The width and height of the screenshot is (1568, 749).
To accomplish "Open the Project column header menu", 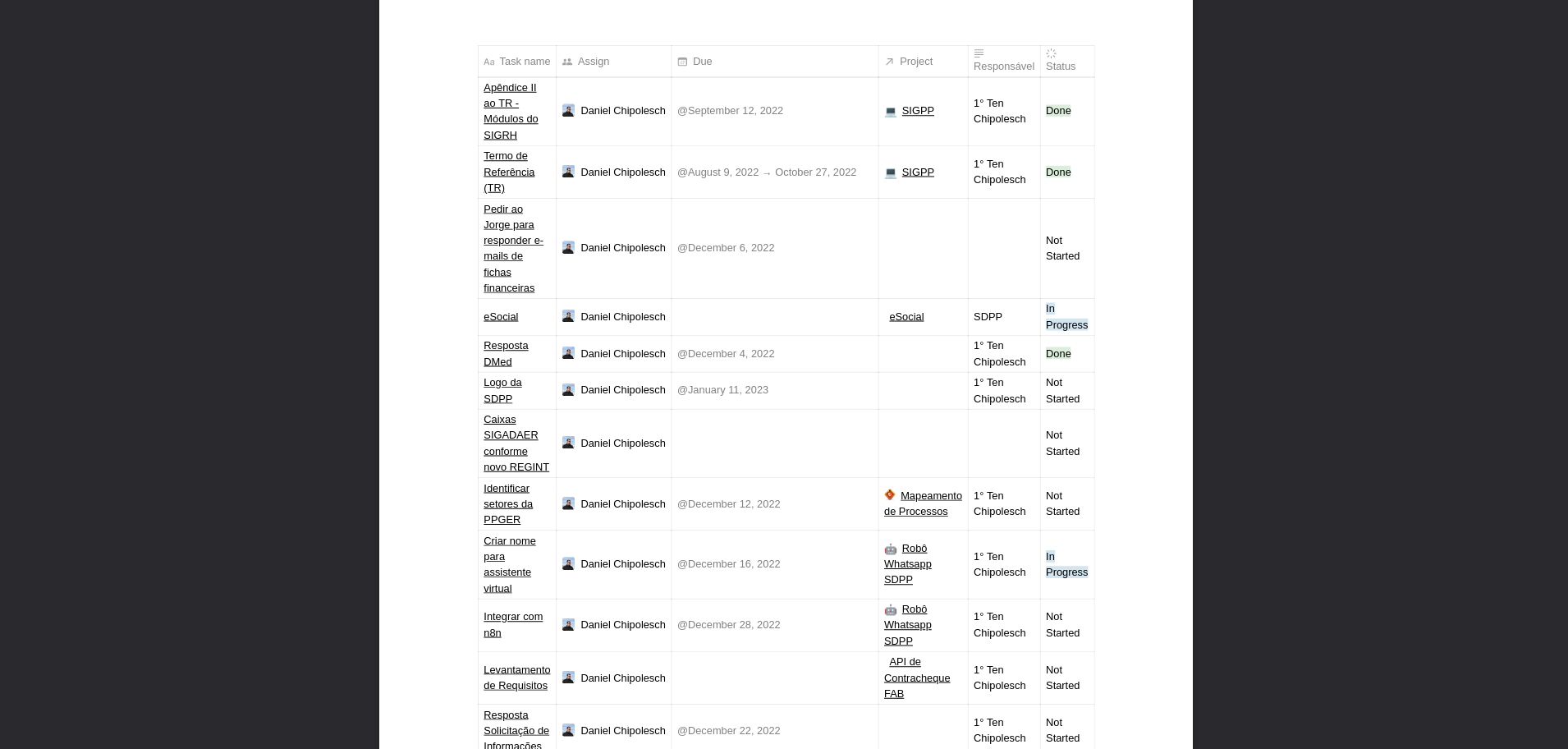I will [x=915, y=61].
